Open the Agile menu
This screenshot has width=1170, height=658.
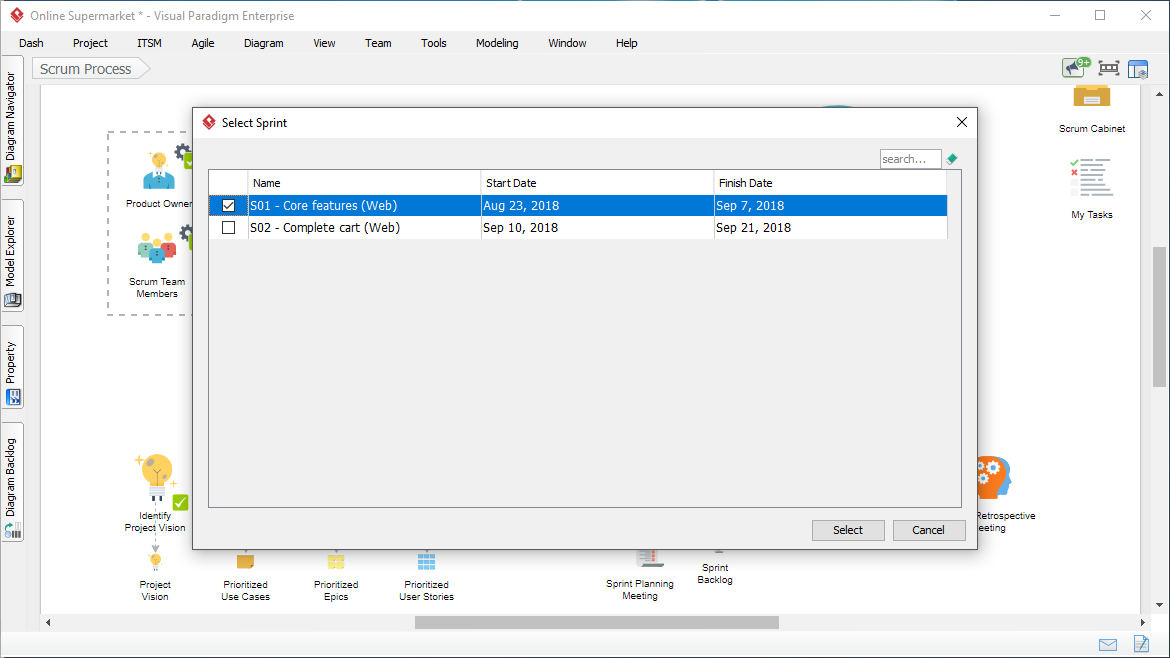tap(203, 43)
